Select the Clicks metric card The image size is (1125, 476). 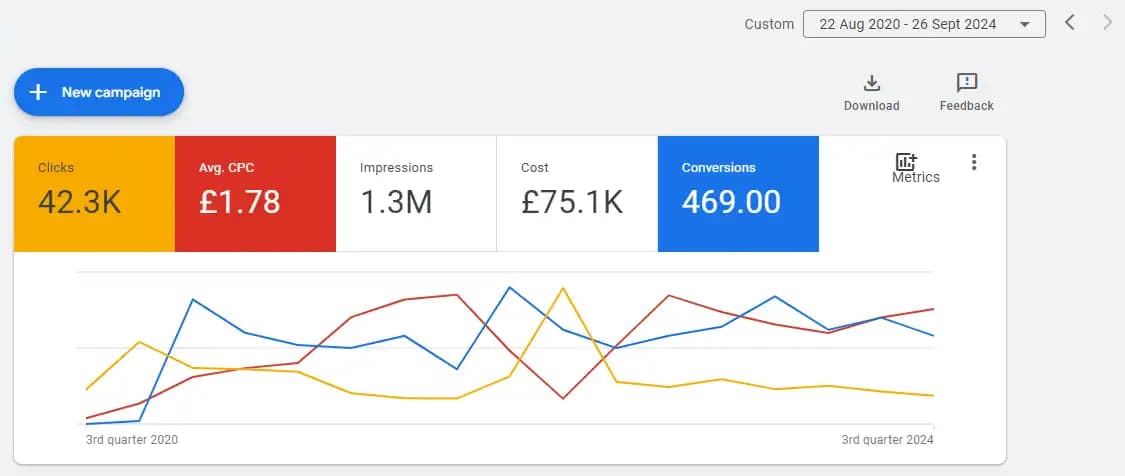pyautogui.click(x=94, y=194)
